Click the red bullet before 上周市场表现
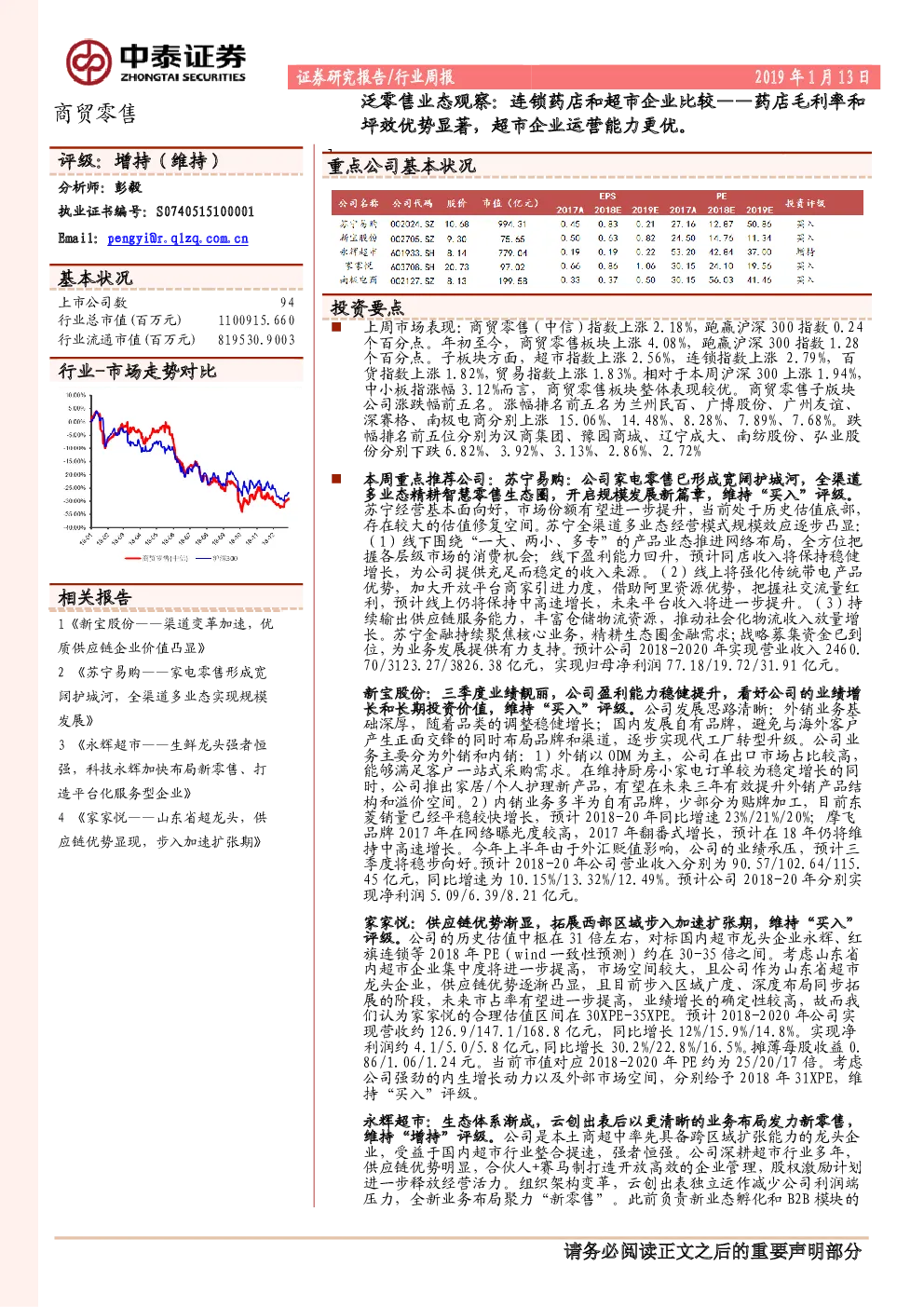The image size is (924, 1307). (335, 327)
